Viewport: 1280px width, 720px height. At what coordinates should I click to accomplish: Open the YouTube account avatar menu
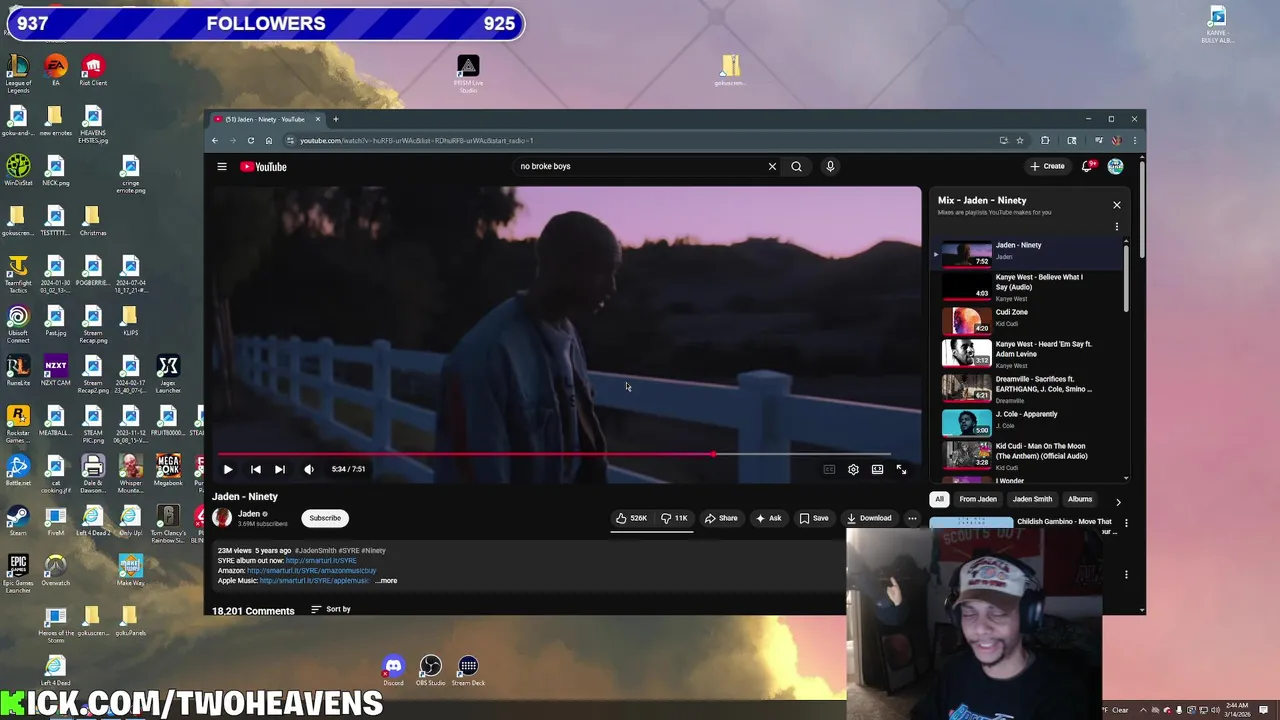point(1115,166)
